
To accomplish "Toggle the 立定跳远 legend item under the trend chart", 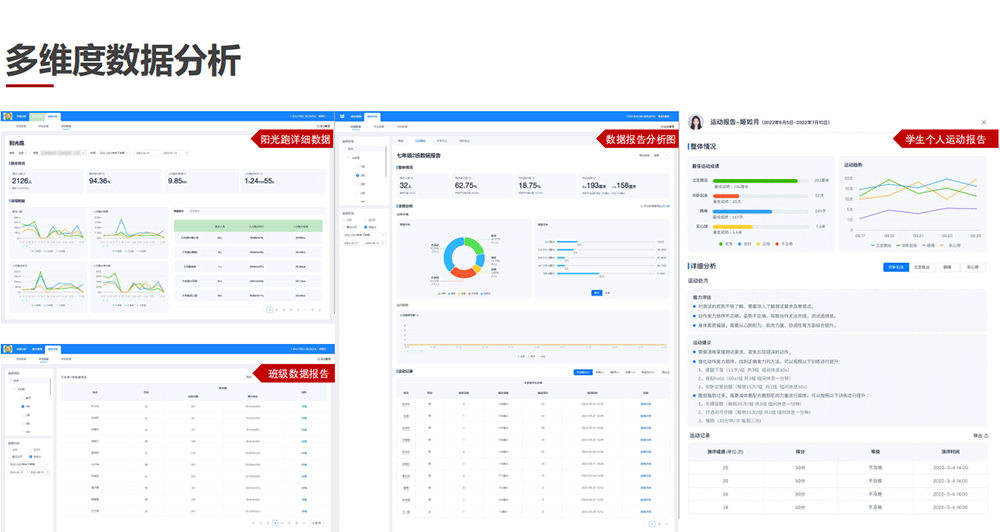I will click(x=882, y=244).
